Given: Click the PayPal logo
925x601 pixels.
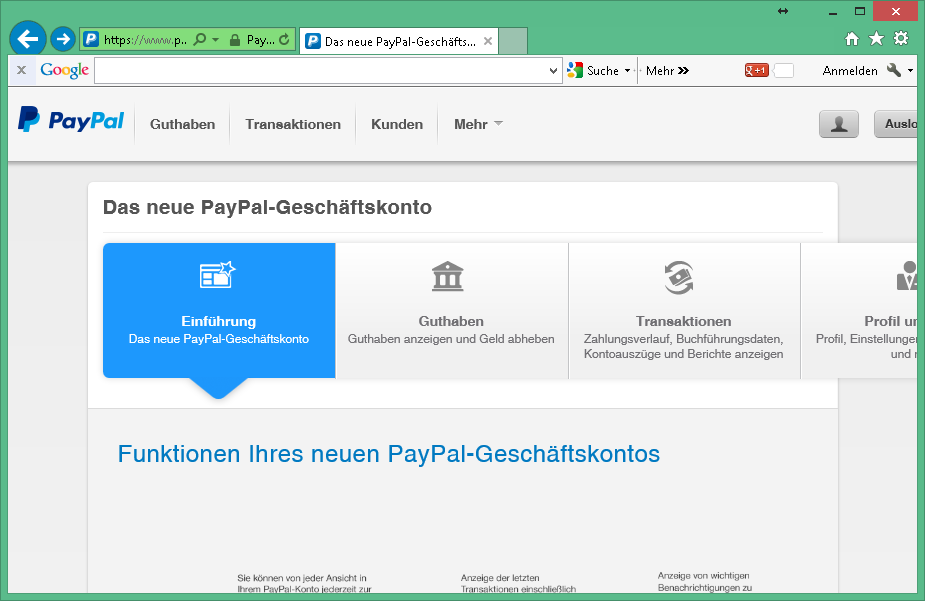Looking at the screenshot, I should click(x=71, y=121).
